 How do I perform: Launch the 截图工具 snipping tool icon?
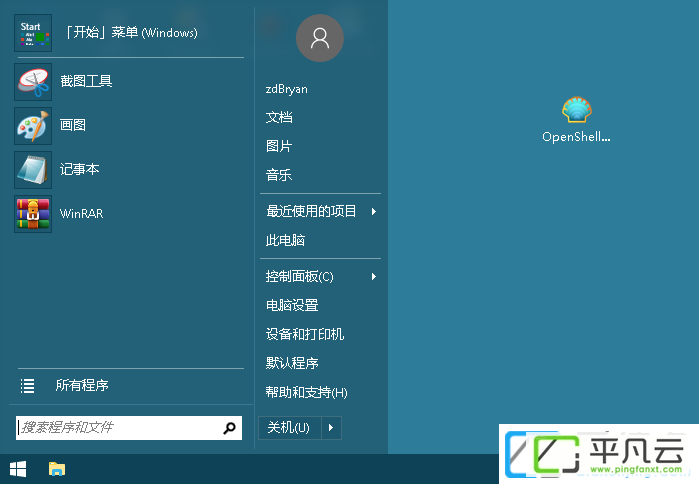click(x=33, y=82)
